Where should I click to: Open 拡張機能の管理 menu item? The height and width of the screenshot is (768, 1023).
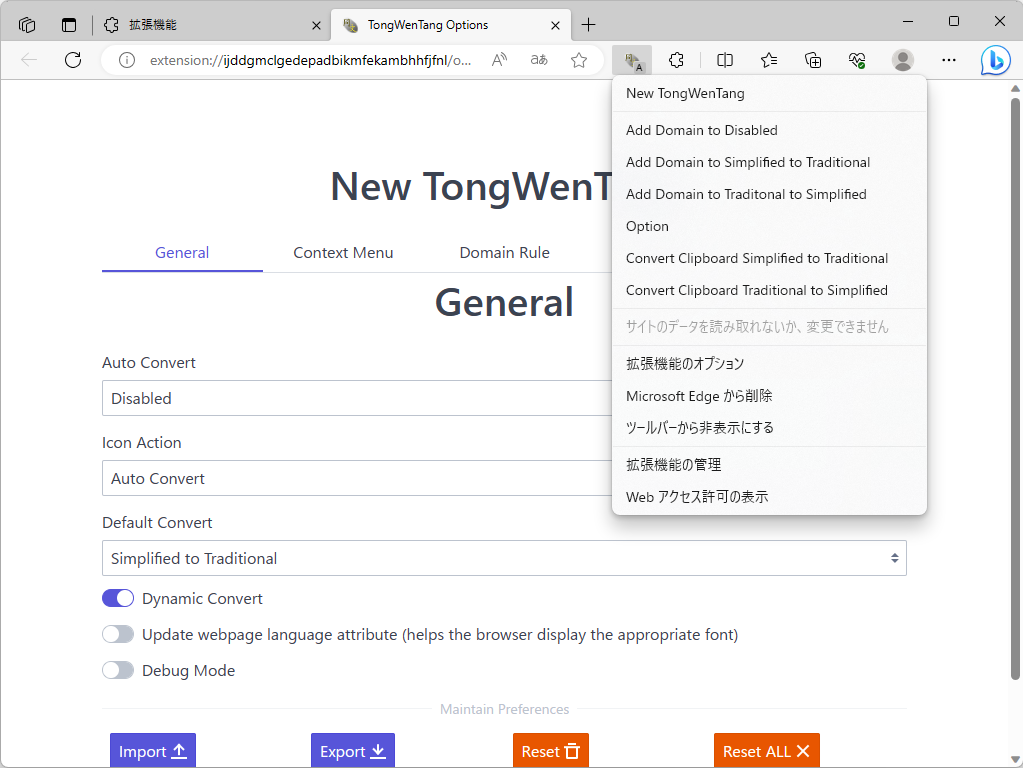[769, 465]
